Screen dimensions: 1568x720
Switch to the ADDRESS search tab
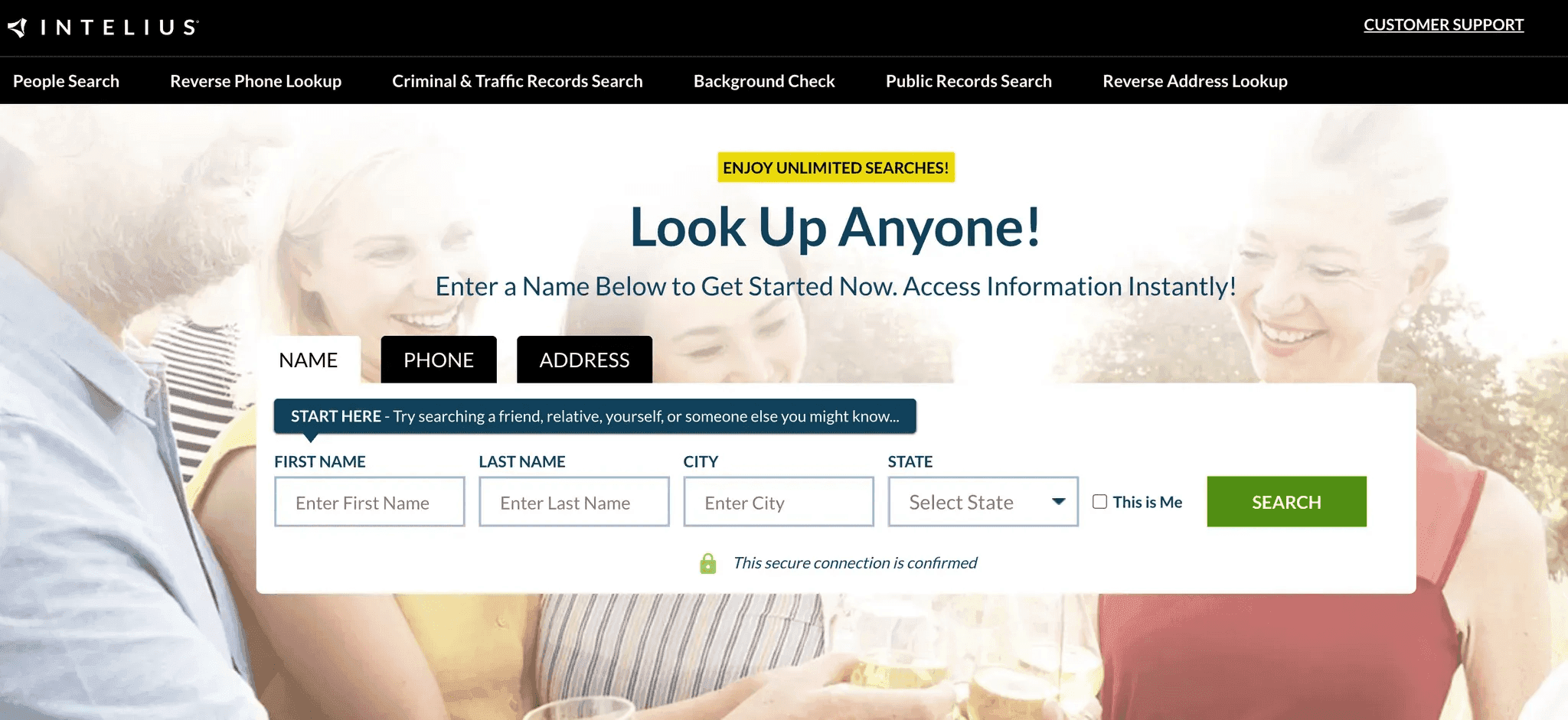pos(584,360)
